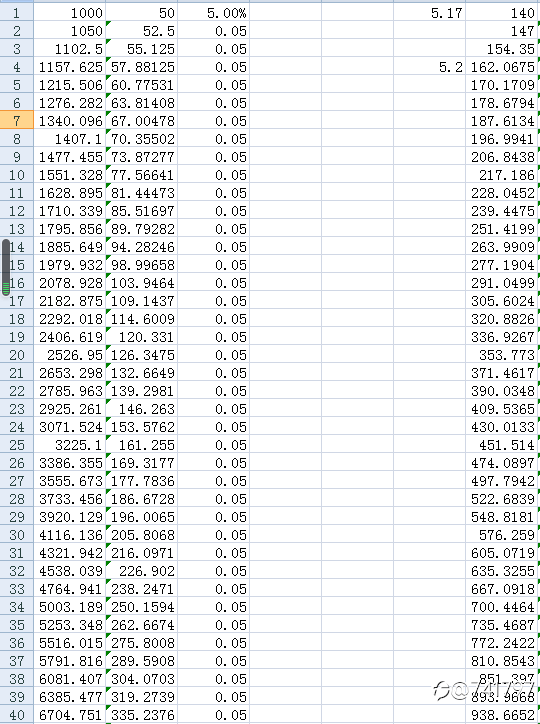This screenshot has height=724, width=540.
Task: Click cell 186.6728
Action: coord(142,499)
